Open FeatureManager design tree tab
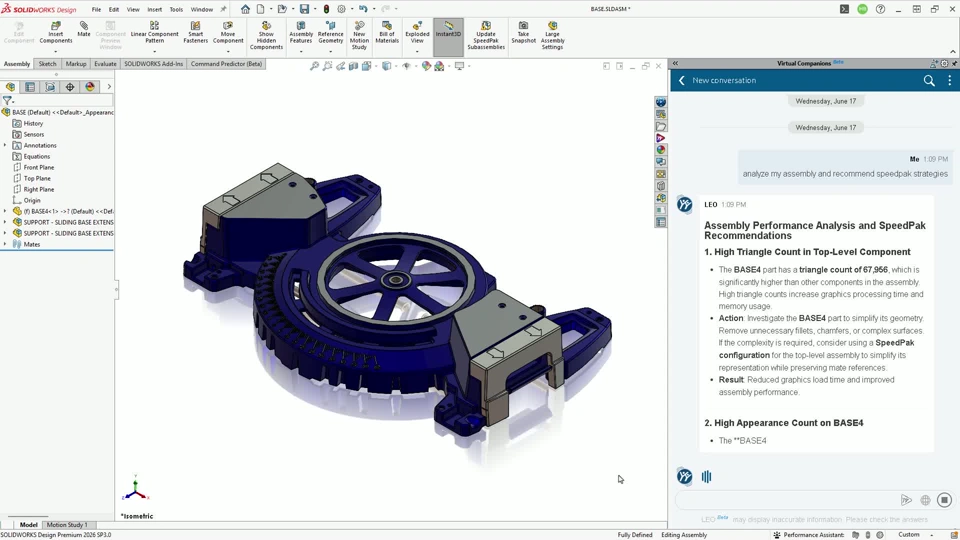This screenshot has height=540, width=960. pos(10,87)
